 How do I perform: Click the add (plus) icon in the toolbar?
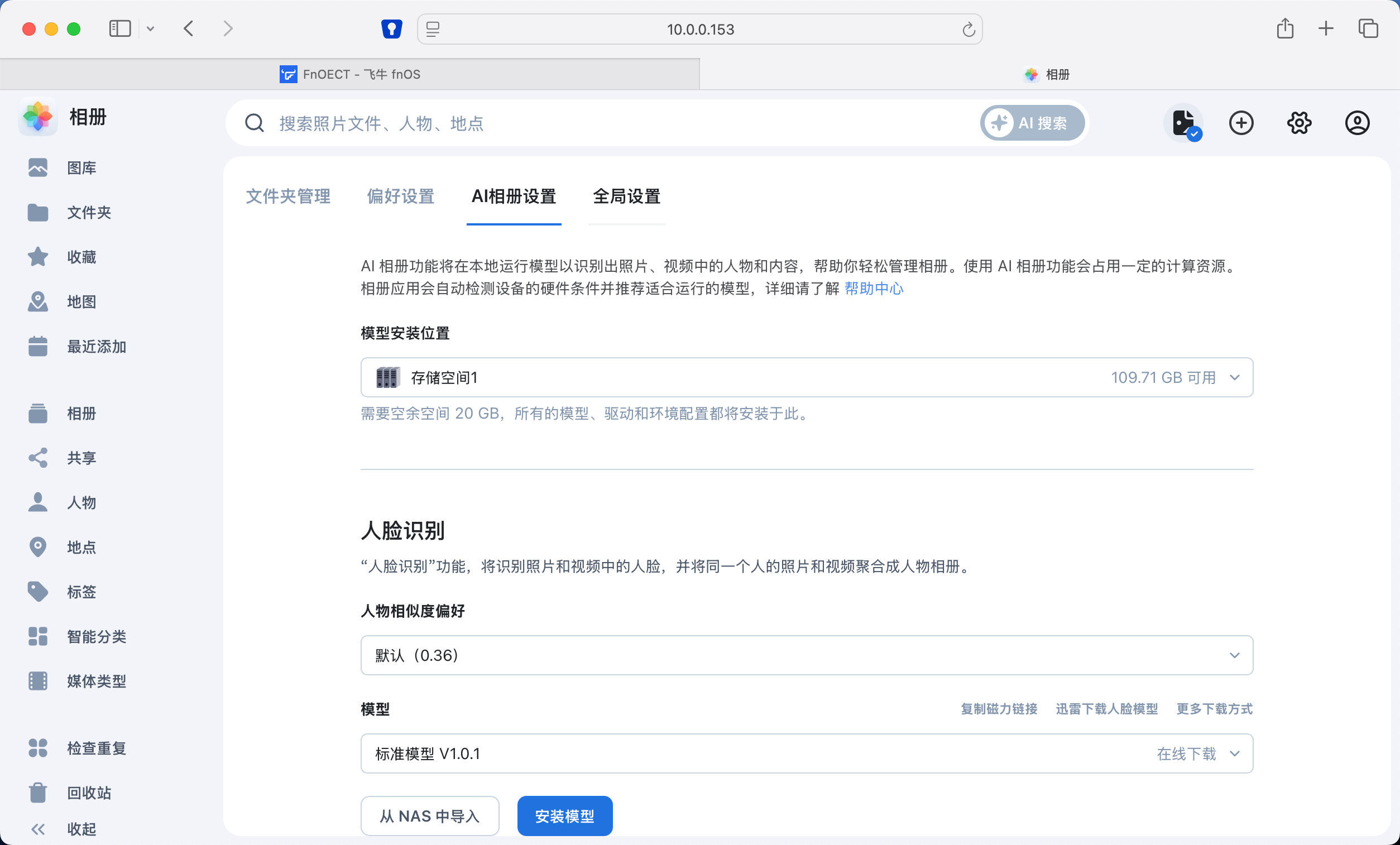(1241, 123)
